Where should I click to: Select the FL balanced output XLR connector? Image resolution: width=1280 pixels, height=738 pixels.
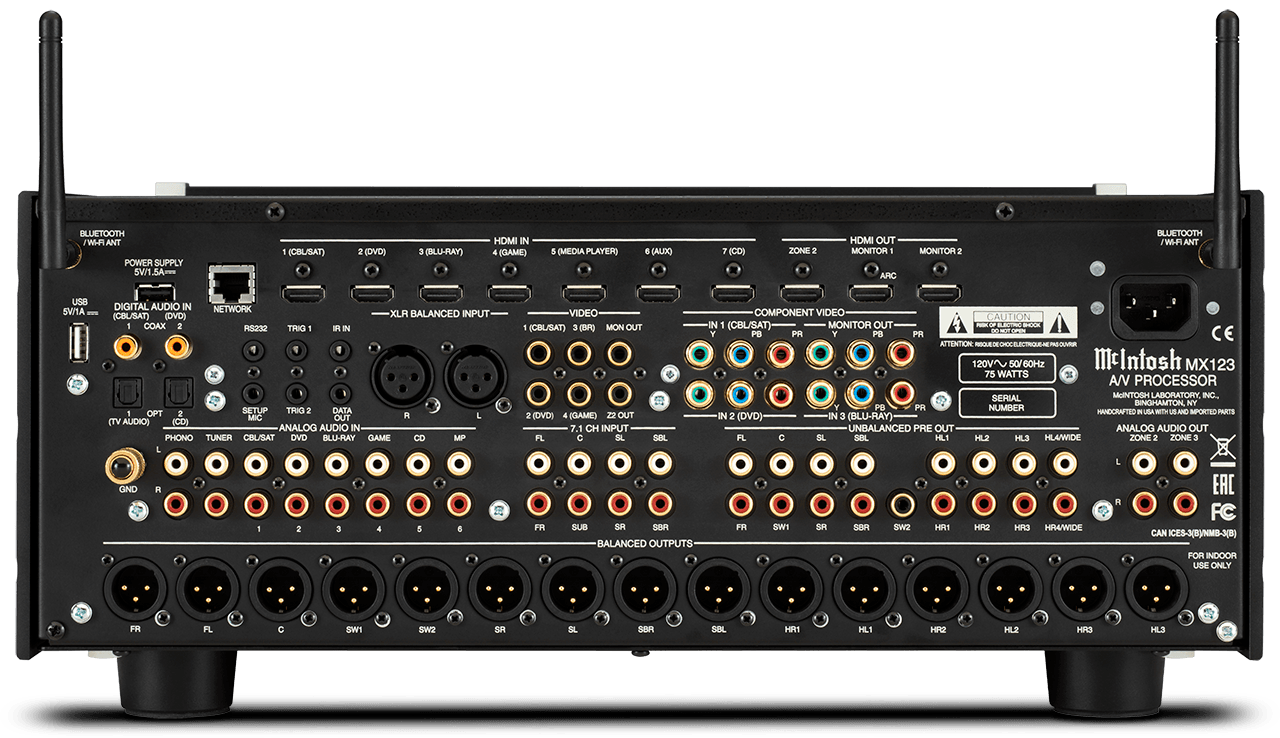pyautogui.click(x=207, y=589)
